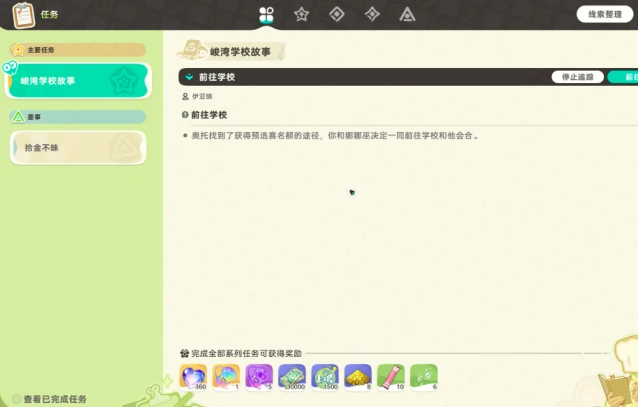Click the heart gem reward 360
This screenshot has width=638, height=407.
[x=193, y=377]
